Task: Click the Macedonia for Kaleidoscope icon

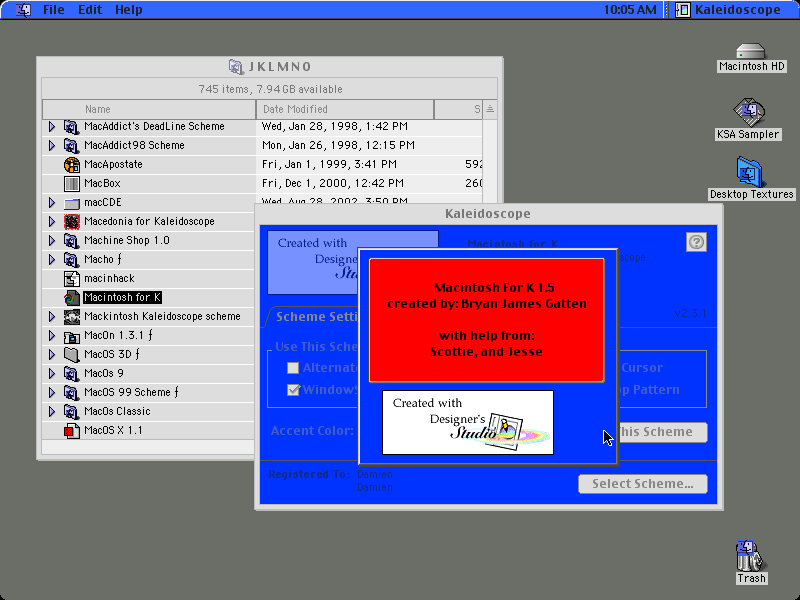Action: coord(71,221)
